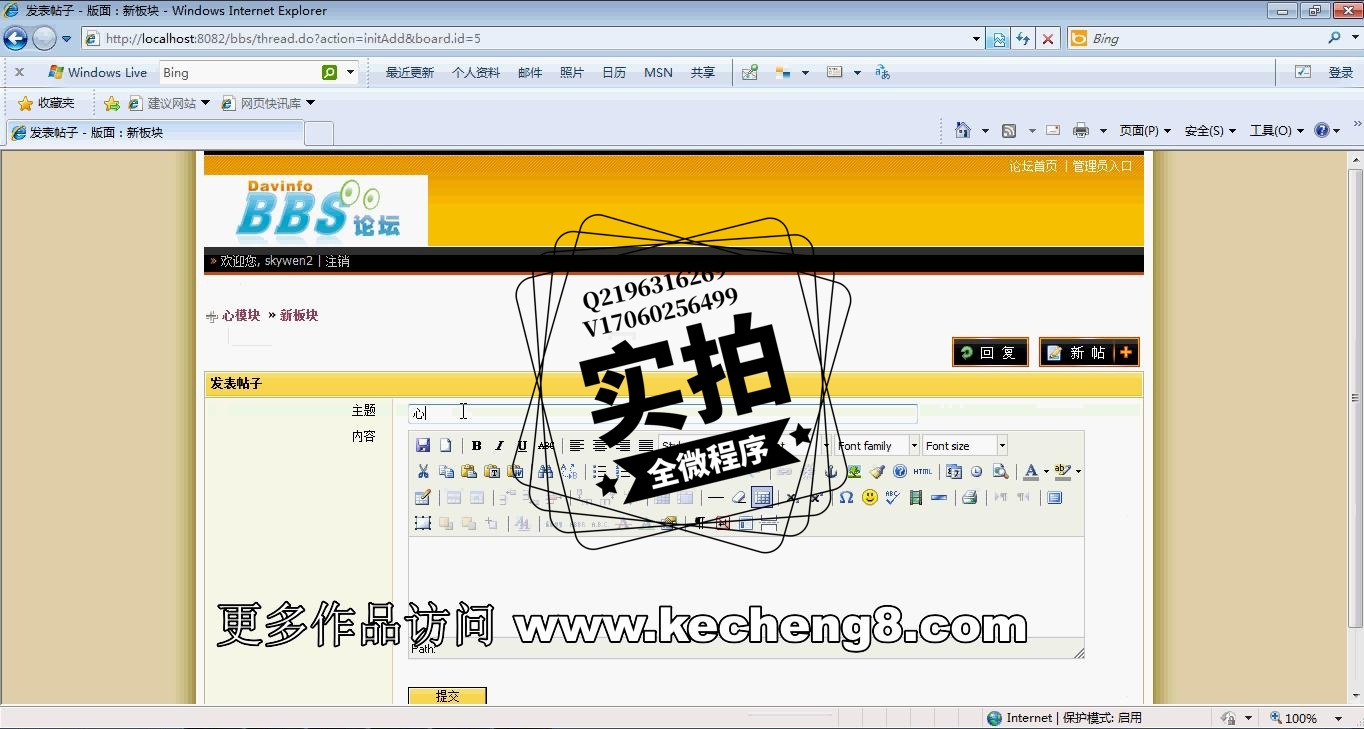Toggle strikethrough formatting in the editor

click(x=546, y=446)
